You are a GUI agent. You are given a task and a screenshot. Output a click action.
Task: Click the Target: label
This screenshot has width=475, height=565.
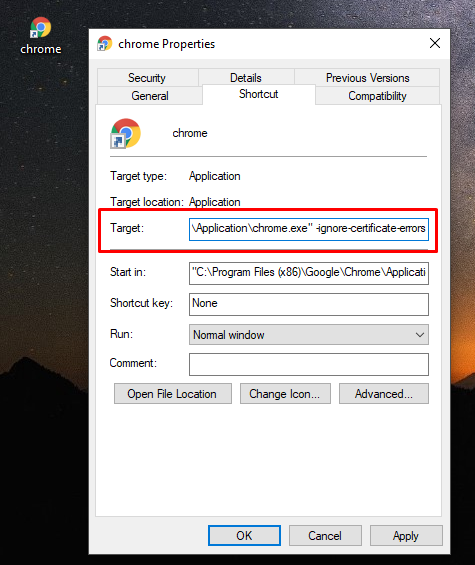point(127,228)
